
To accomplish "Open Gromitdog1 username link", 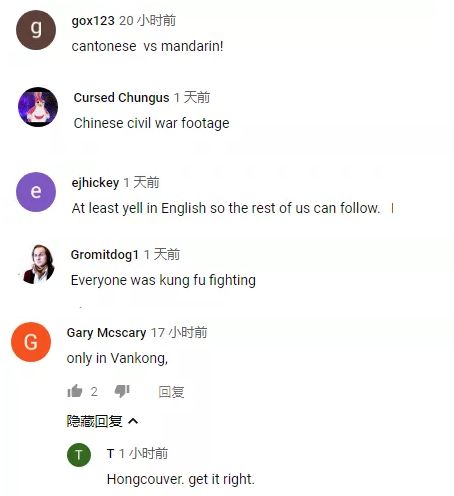I will tap(105, 255).
